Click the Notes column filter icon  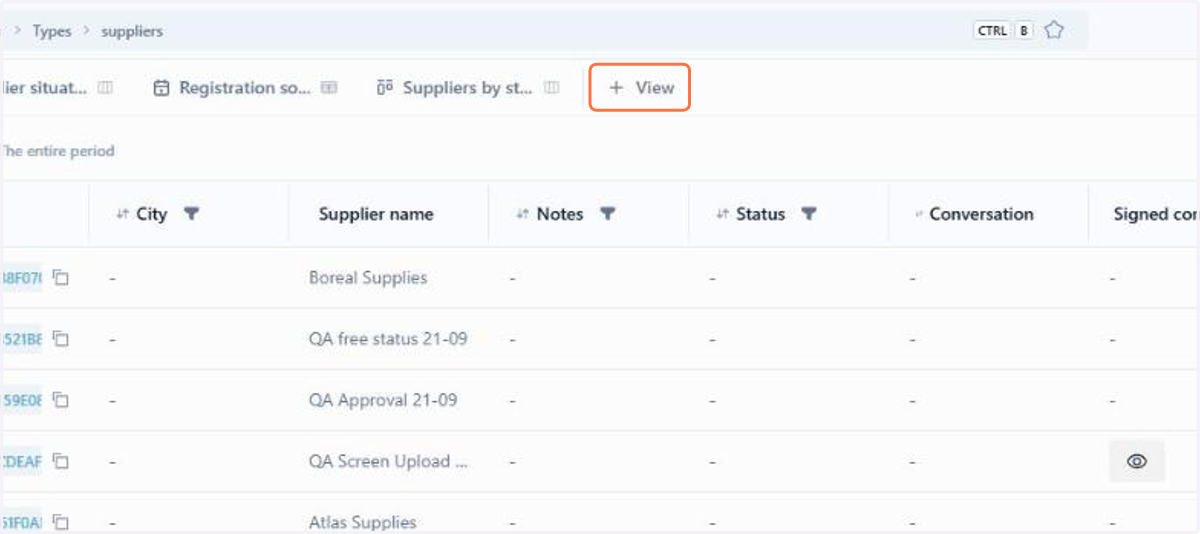click(607, 214)
